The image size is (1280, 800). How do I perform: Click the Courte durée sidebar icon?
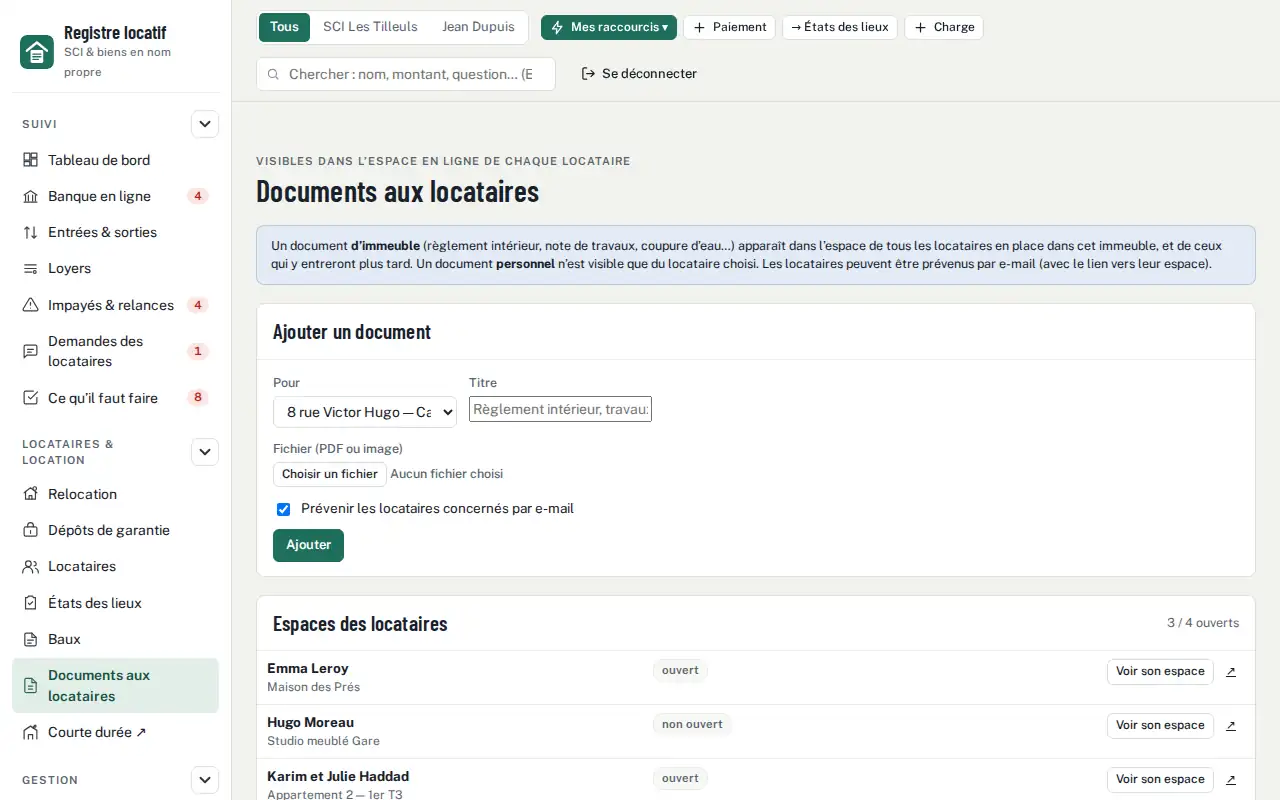pyautogui.click(x=30, y=732)
